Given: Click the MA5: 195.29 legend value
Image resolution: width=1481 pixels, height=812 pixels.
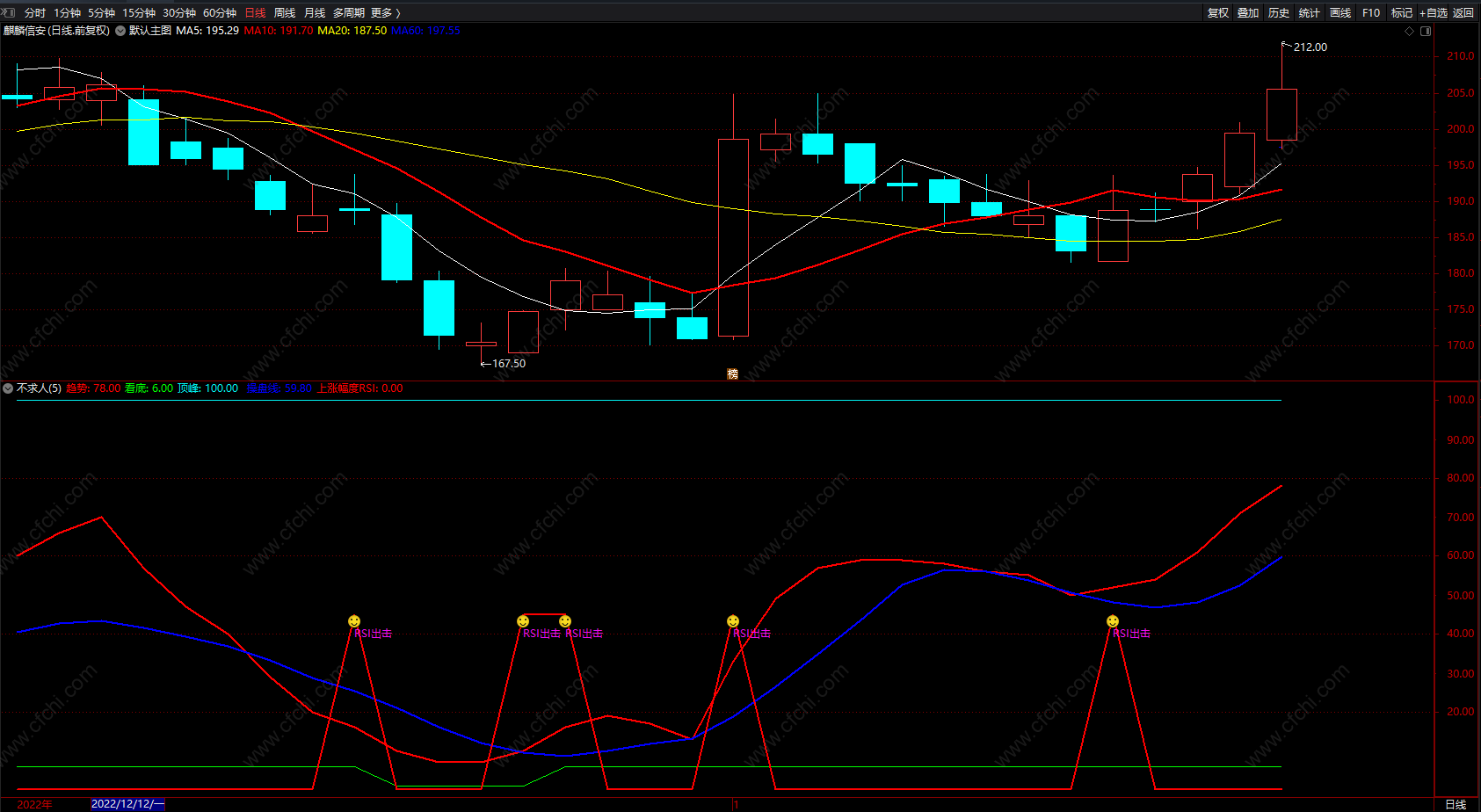Looking at the screenshot, I should point(207,31).
